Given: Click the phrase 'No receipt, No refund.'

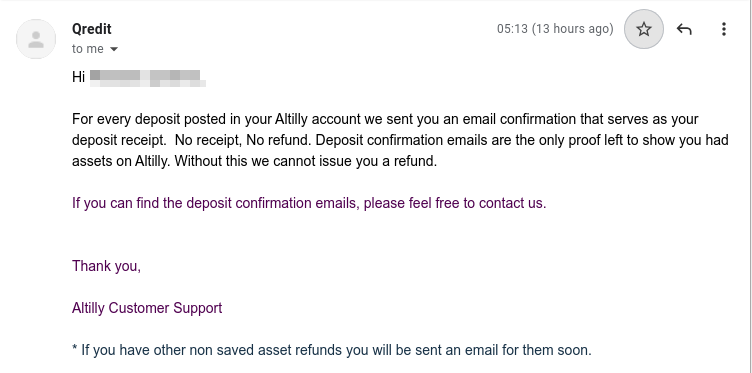Looking at the screenshot, I should click(x=244, y=140).
